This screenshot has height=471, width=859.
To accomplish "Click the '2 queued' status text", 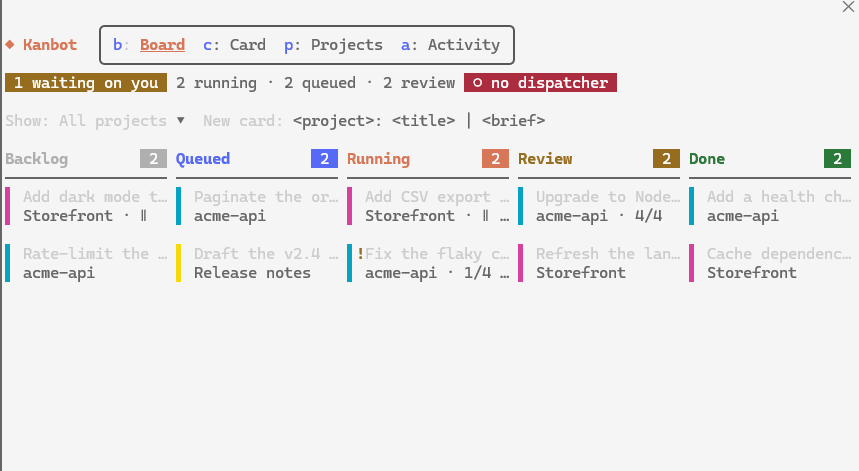I will pos(320,83).
